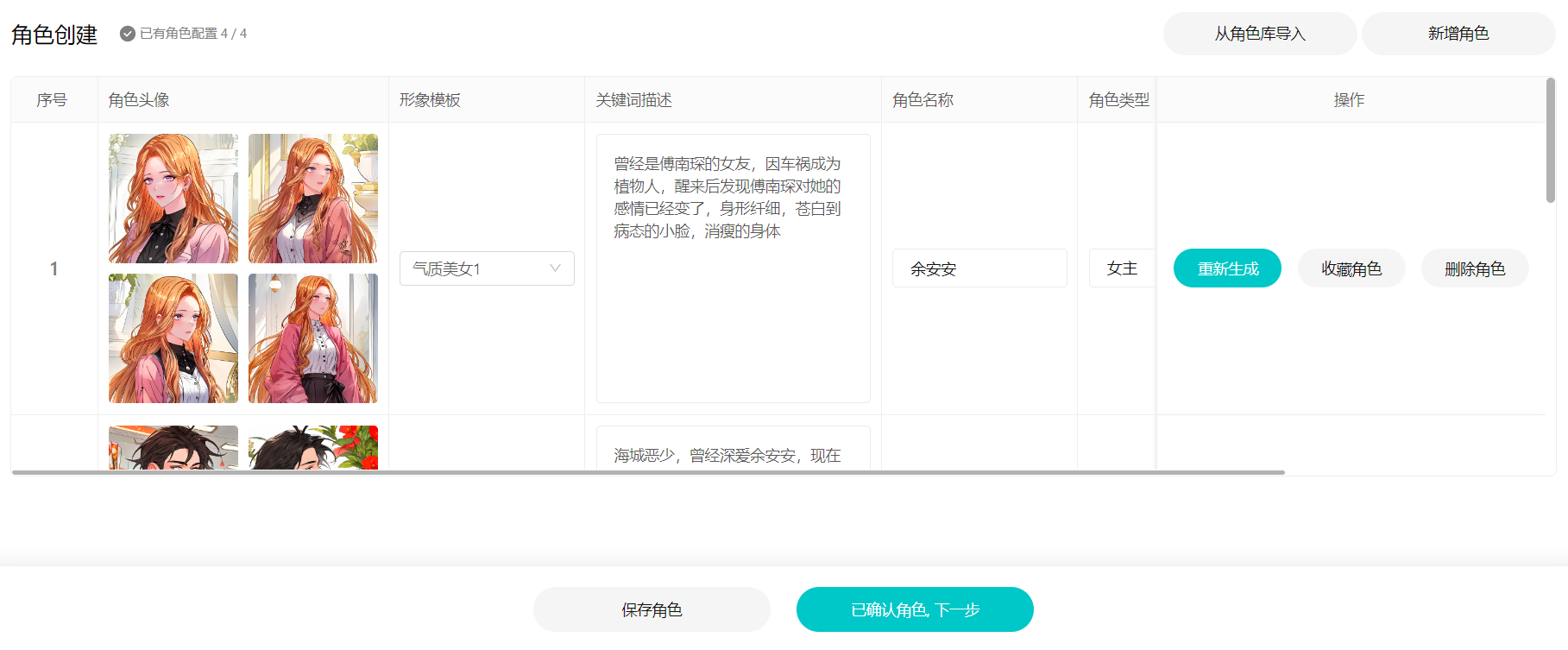Click the 女主 role type field
This screenshot has width=1568, height=650.
1122,268
